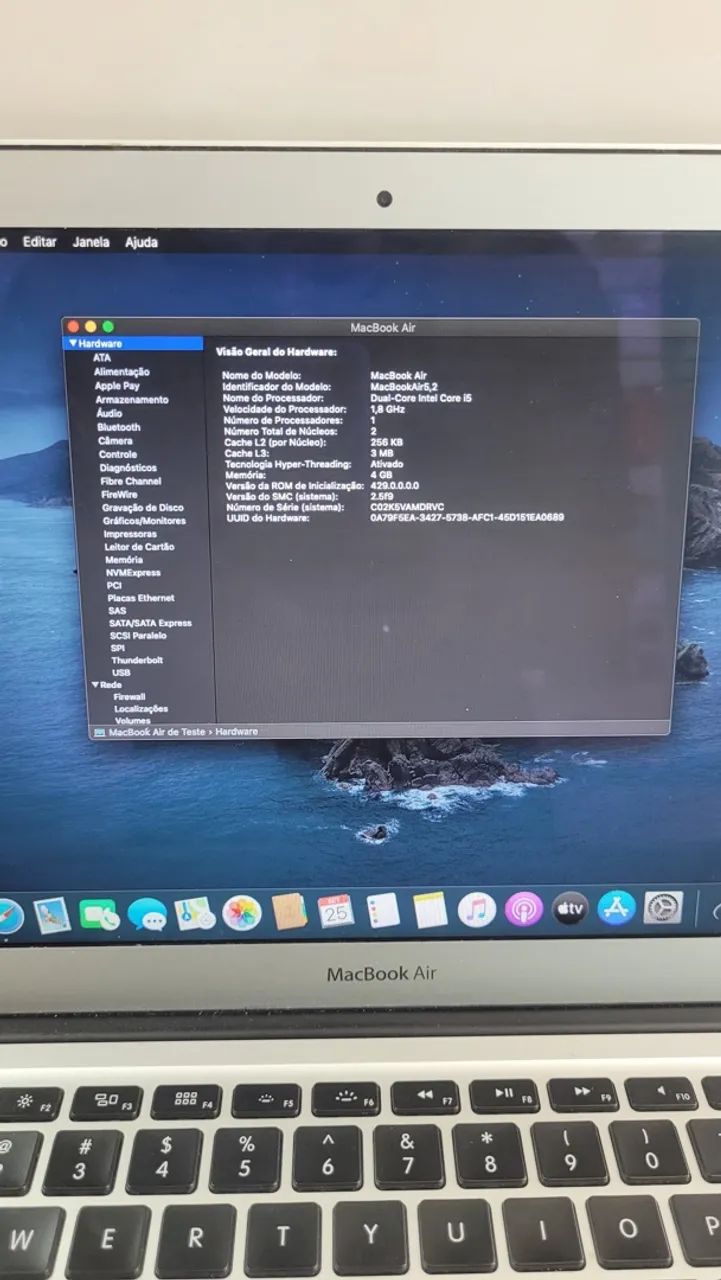Open the Editar menu
721x1280 pixels.
point(40,242)
